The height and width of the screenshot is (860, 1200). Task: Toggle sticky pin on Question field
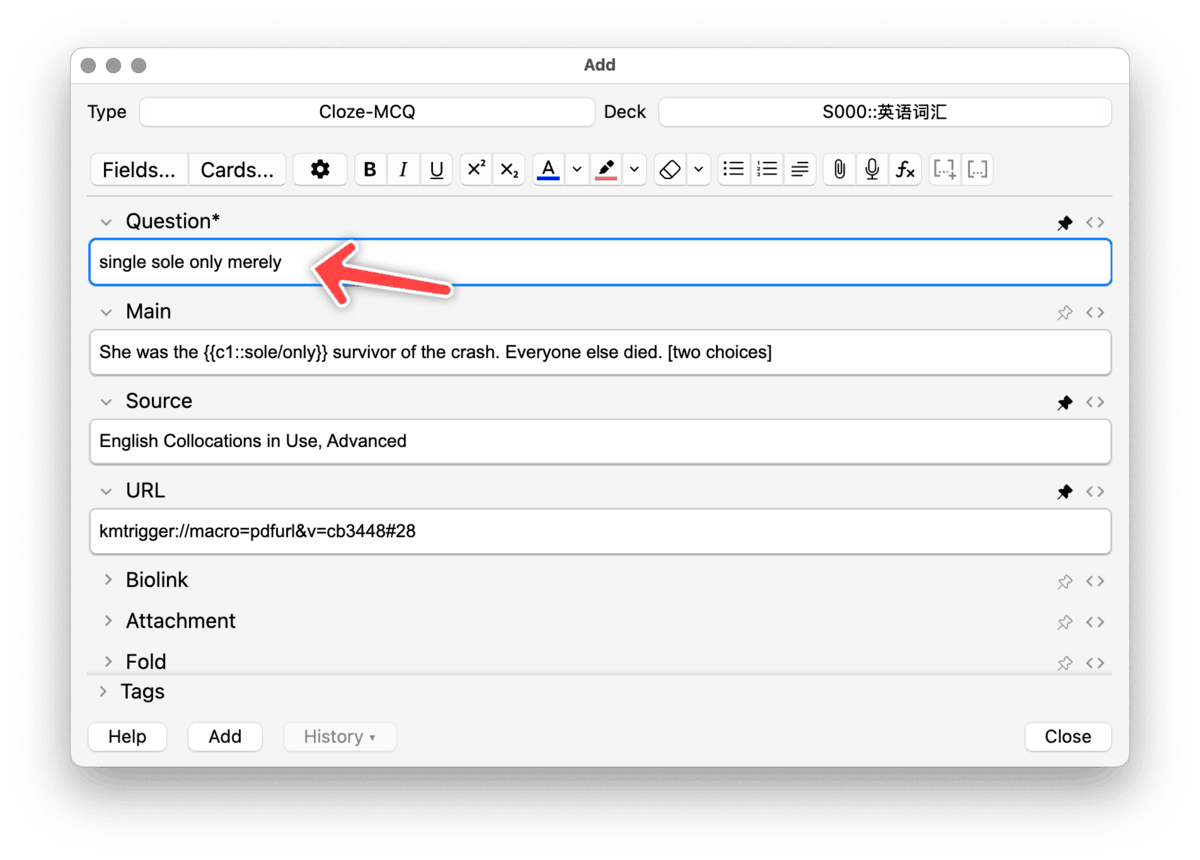click(1065, 223)
